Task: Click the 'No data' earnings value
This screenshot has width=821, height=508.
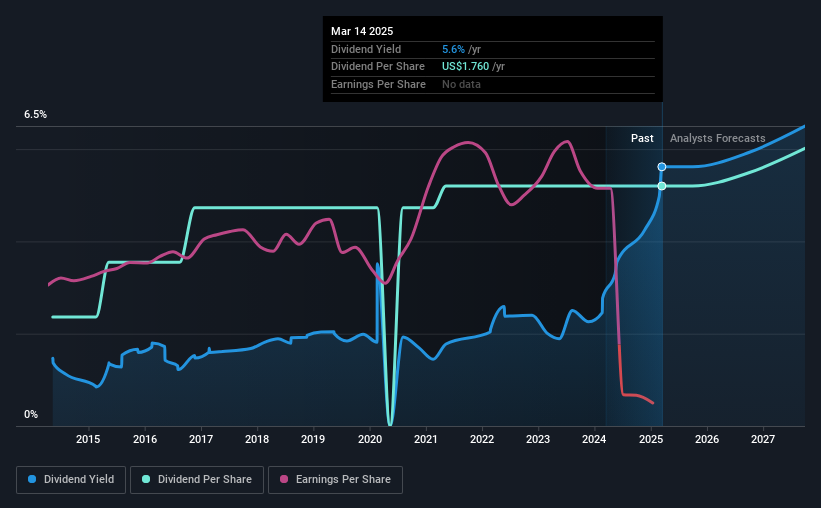Action: pos(461,84)
